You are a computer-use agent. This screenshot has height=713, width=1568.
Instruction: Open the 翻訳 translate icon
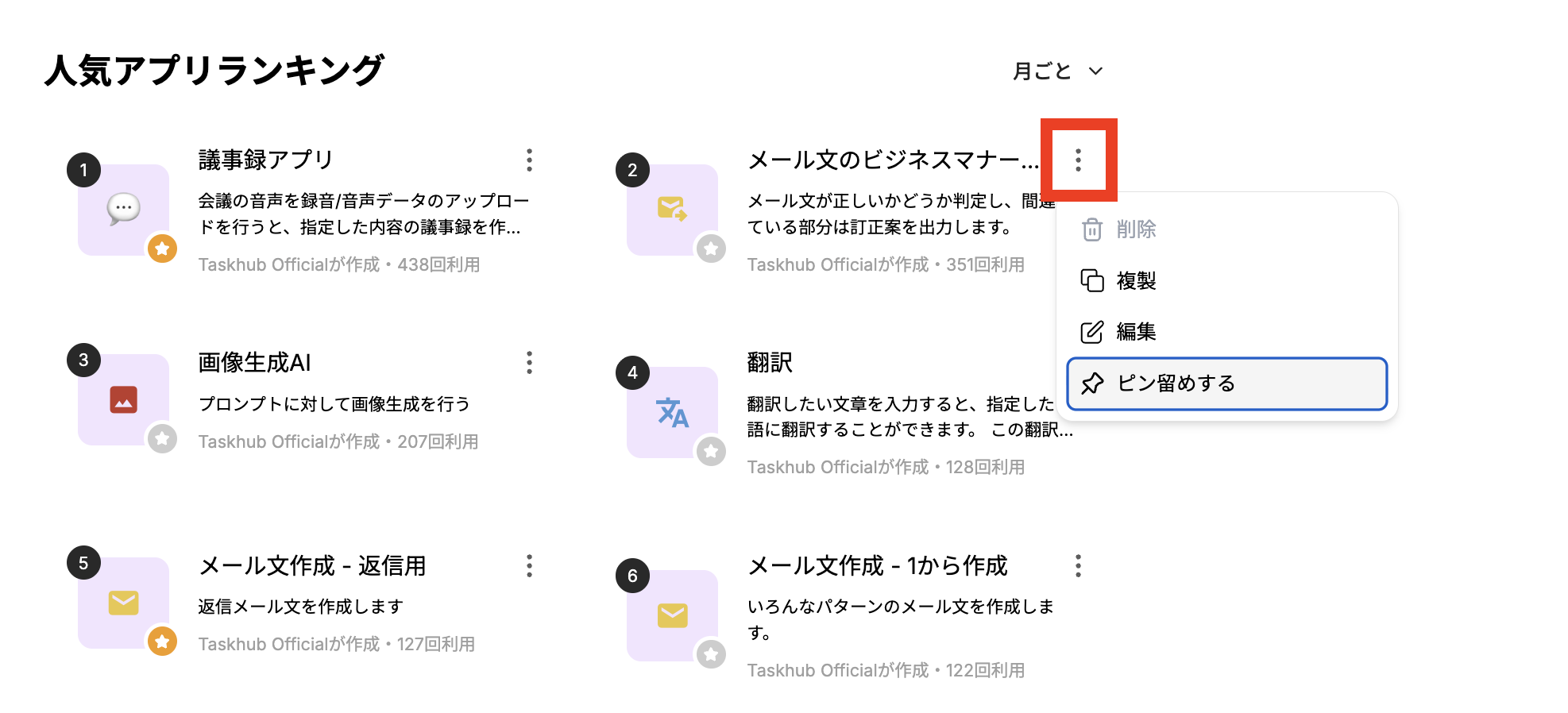pyautogui.click(x=672, y=412)
